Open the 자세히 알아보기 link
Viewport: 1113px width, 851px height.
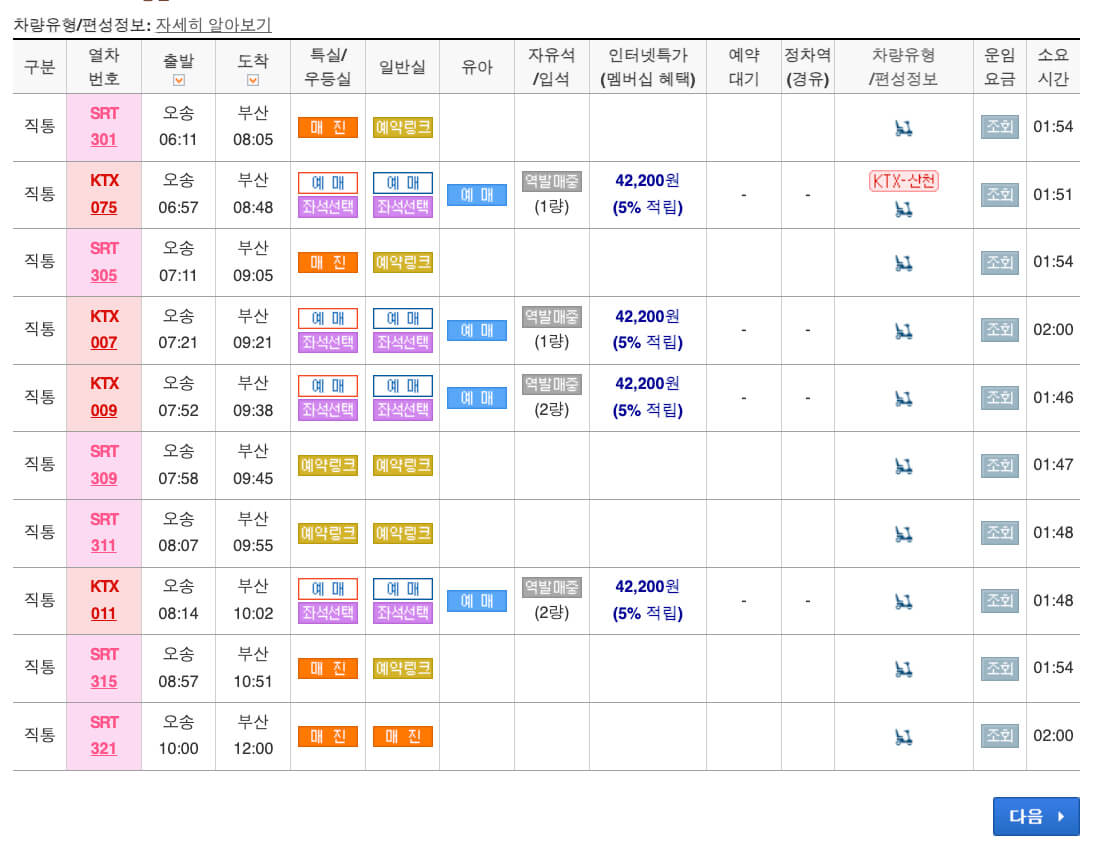pyautogui.click(x=213, y=25)
